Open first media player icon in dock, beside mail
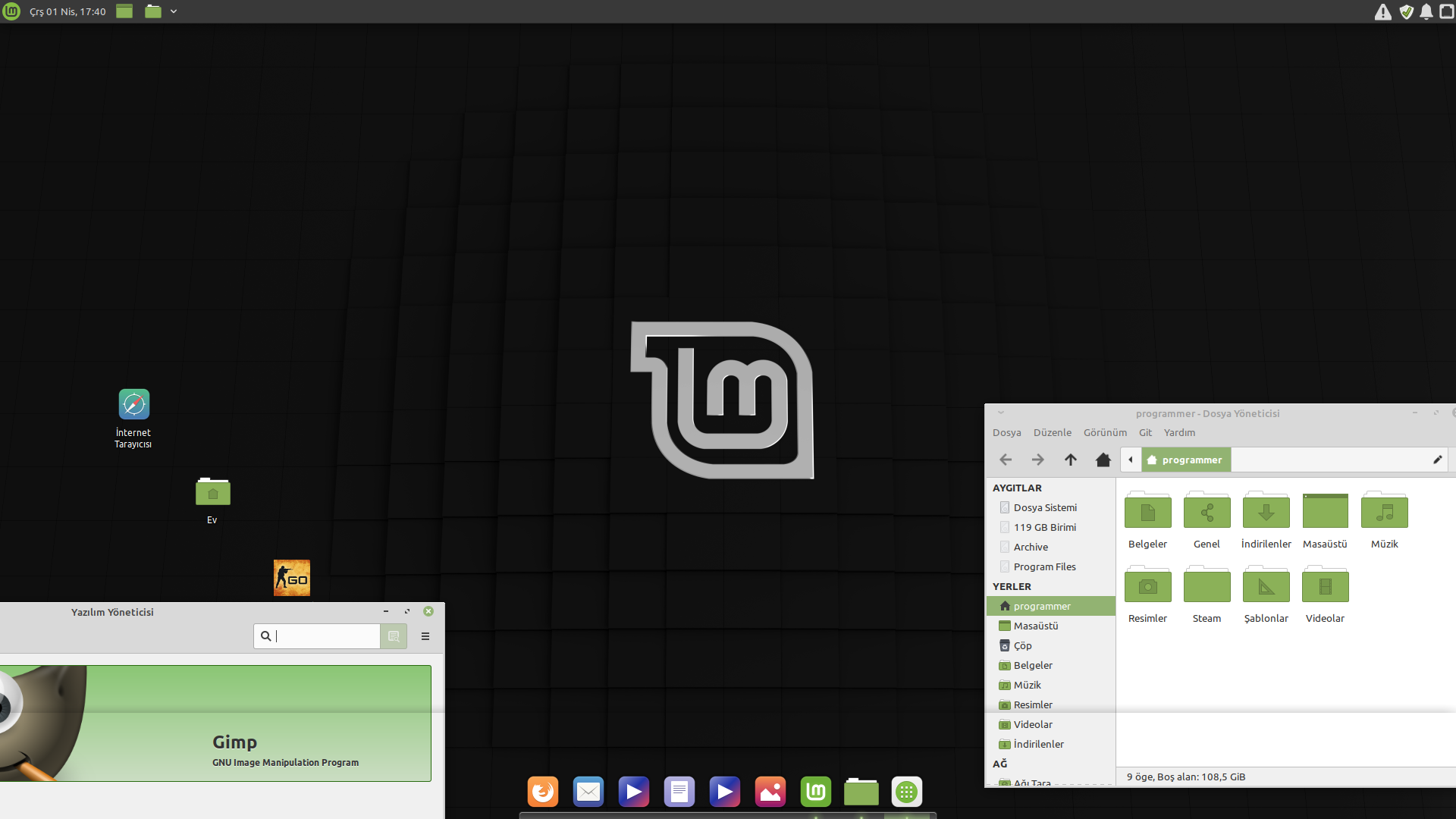The height and width of the screenshot is (819, 1456). coord(634,792)
